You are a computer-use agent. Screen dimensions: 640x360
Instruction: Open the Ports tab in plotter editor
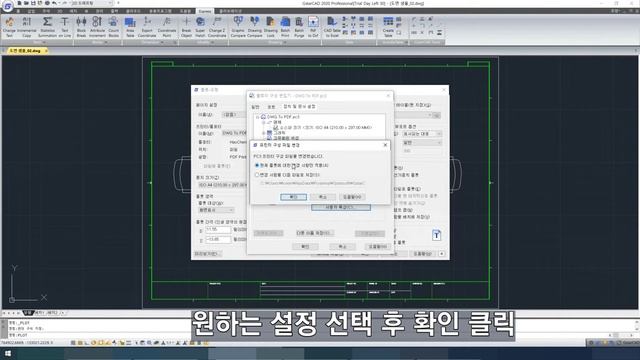(x=271, y=107)
